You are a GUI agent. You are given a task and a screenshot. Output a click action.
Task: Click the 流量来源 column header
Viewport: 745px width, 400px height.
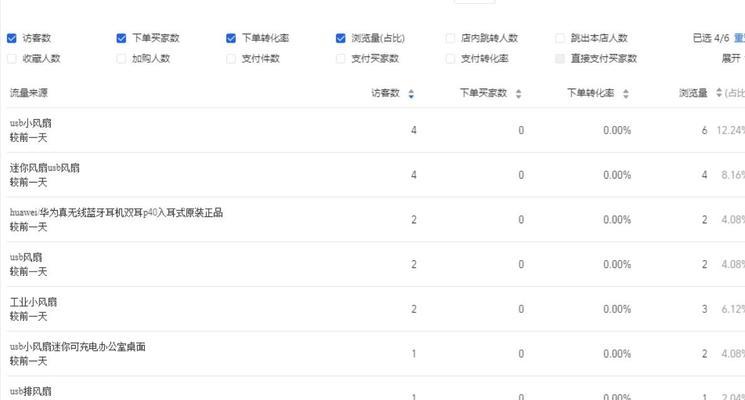29,93
